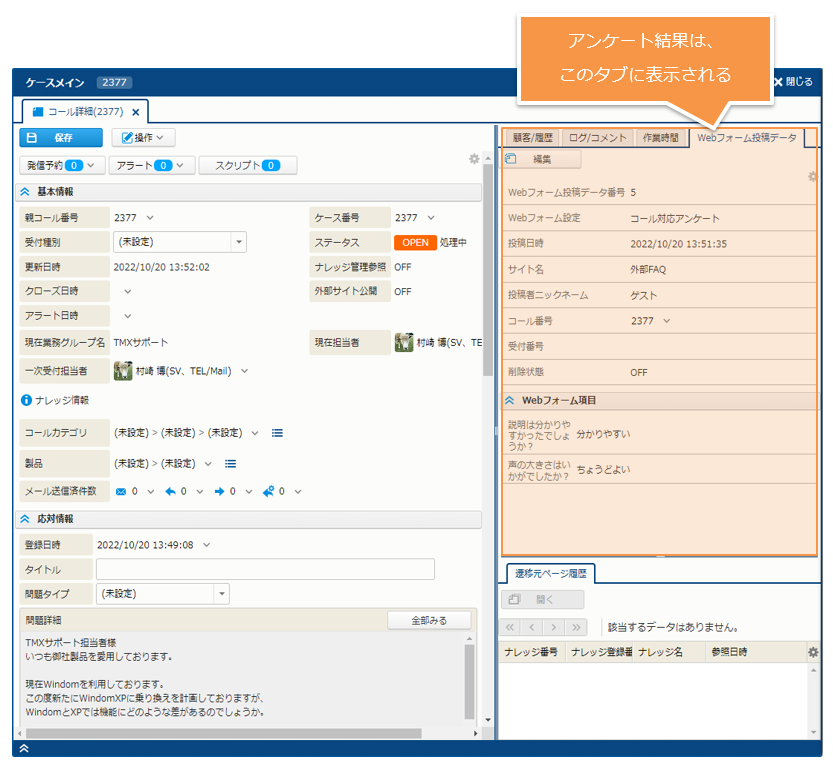Open the 受付種別 dropdown
The image size is (833, 766).
coord(238,241)
